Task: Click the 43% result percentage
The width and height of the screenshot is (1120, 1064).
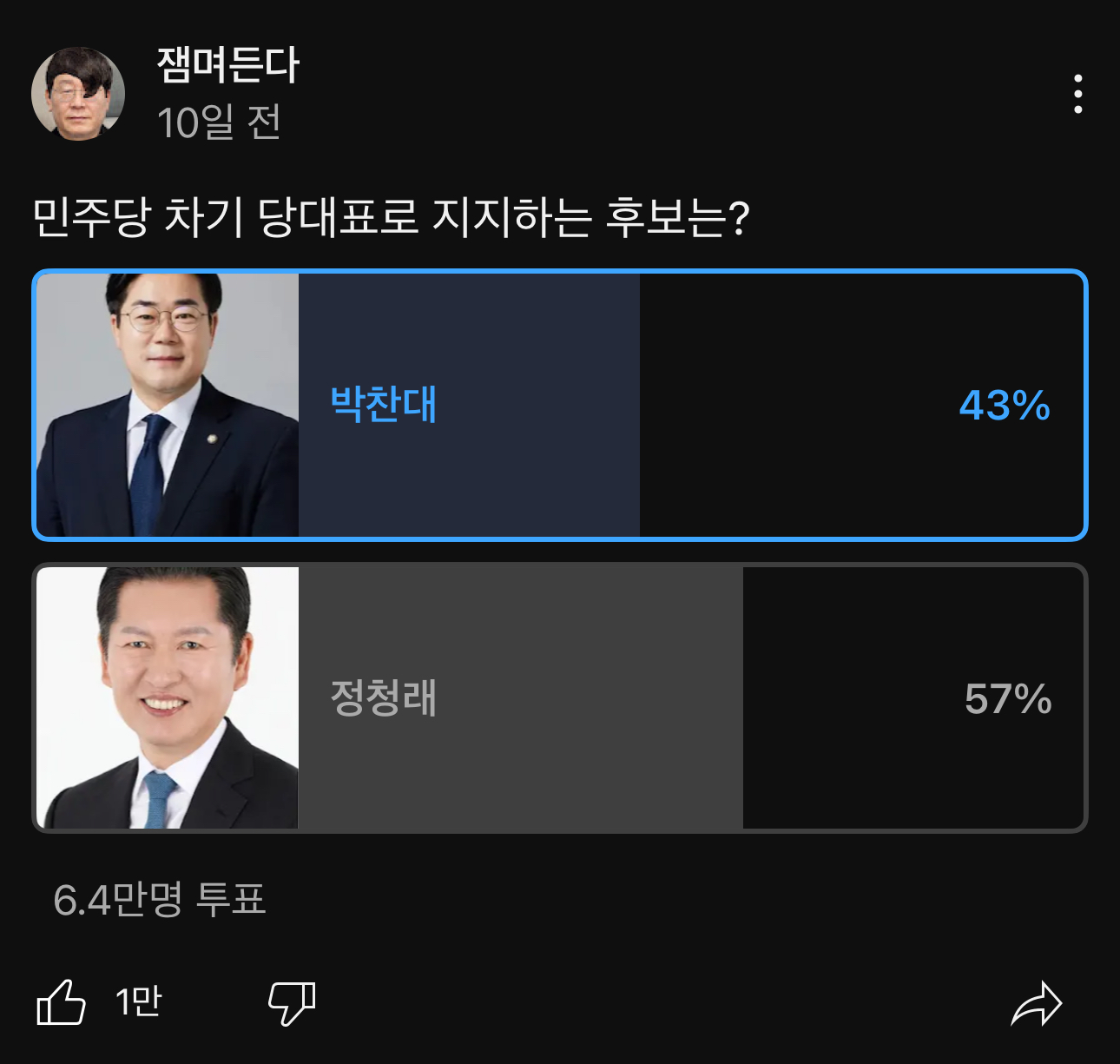Action: (x=1005, y=406)
